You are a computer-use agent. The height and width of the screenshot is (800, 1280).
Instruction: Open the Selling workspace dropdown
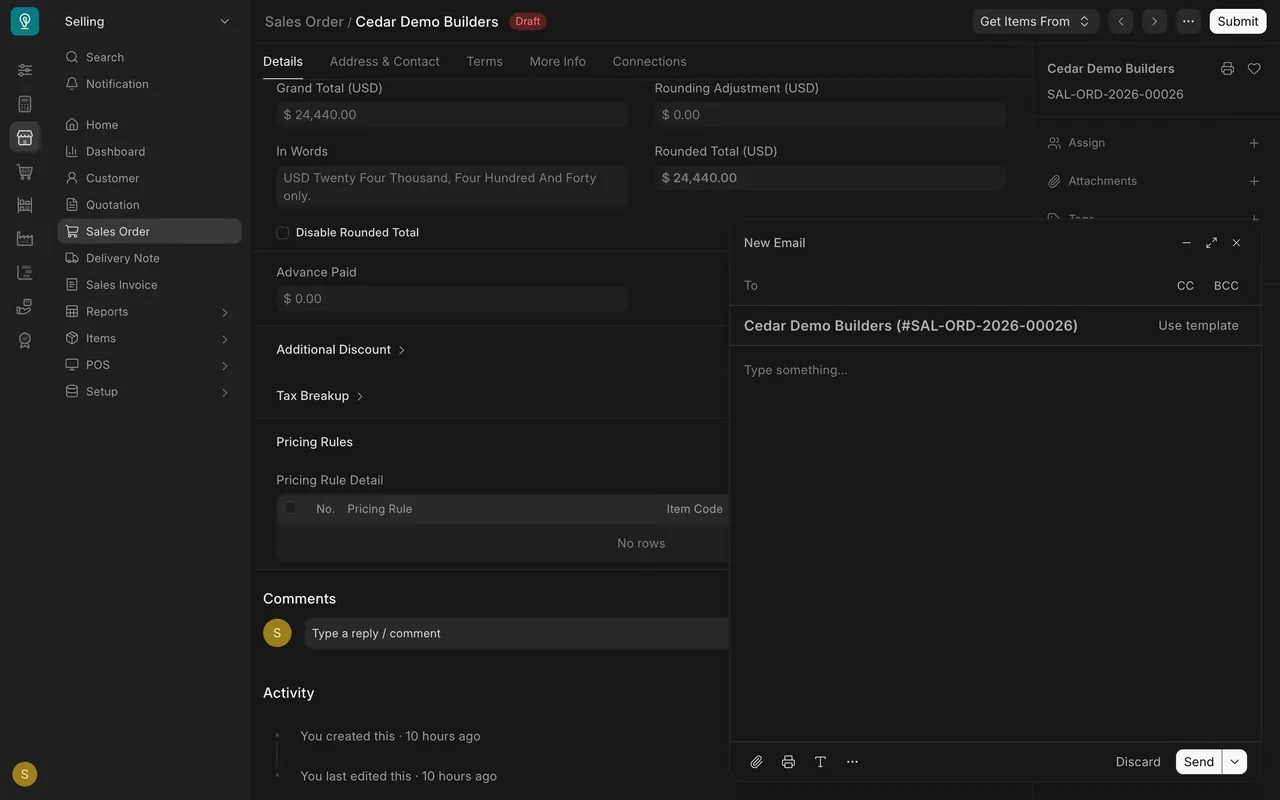(x=148, y=21)
